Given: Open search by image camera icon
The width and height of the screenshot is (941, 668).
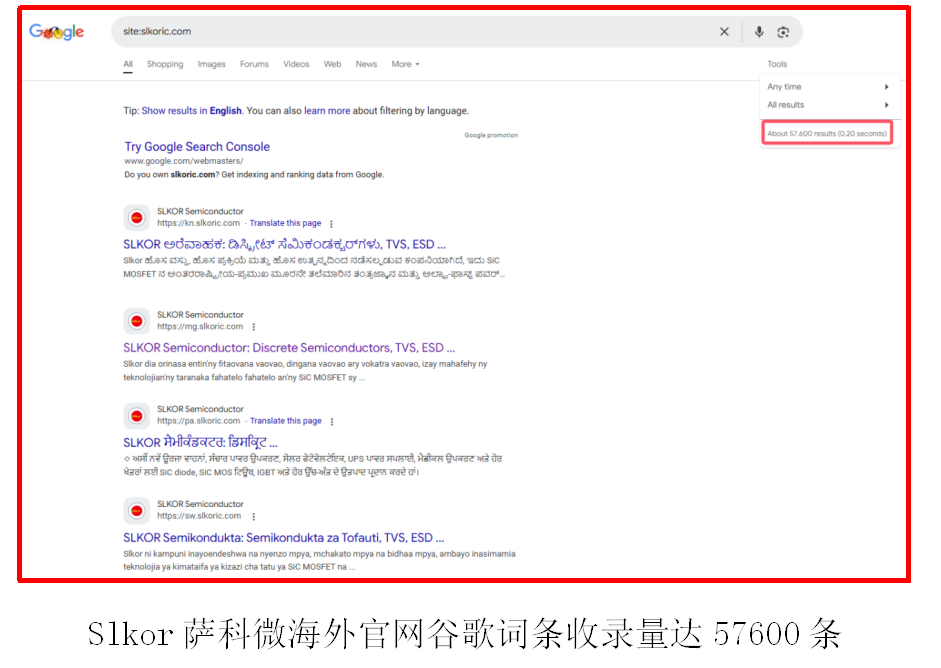Looking at the screenshot, I should click(x=783, y=32).
